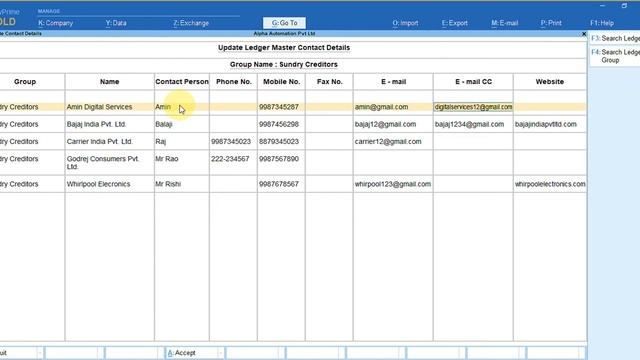Open the O: Import menu

click(405, 23)
